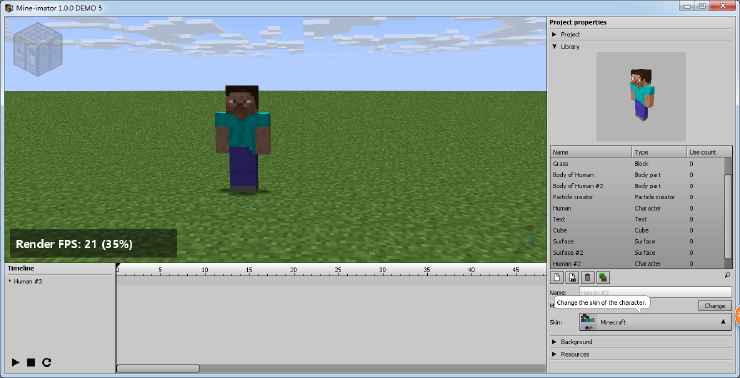Click the Change model button
This screenshot has width=740, height=378.
click(x=715, y=306)
